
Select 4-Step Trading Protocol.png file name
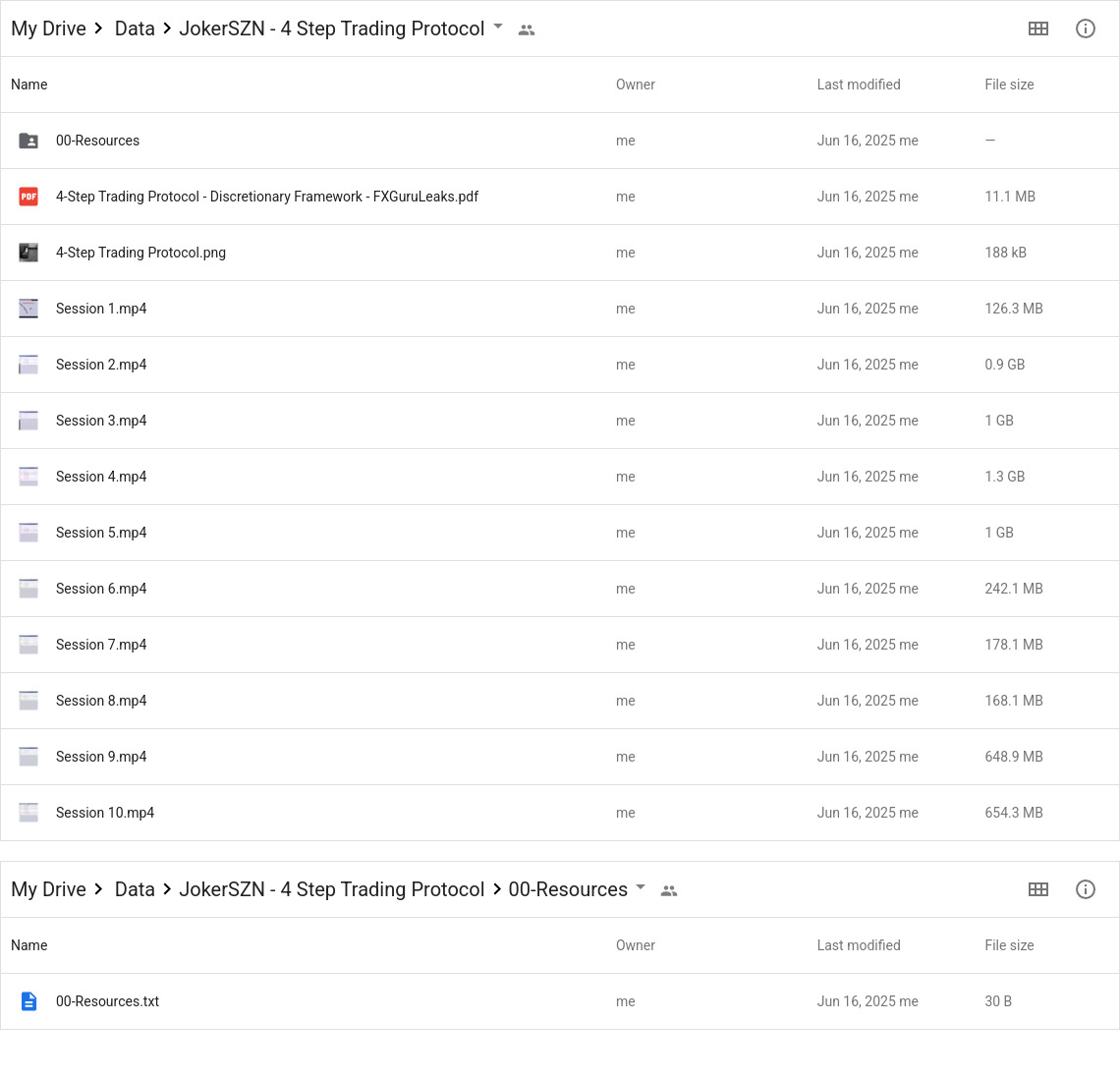coord(140,253)
